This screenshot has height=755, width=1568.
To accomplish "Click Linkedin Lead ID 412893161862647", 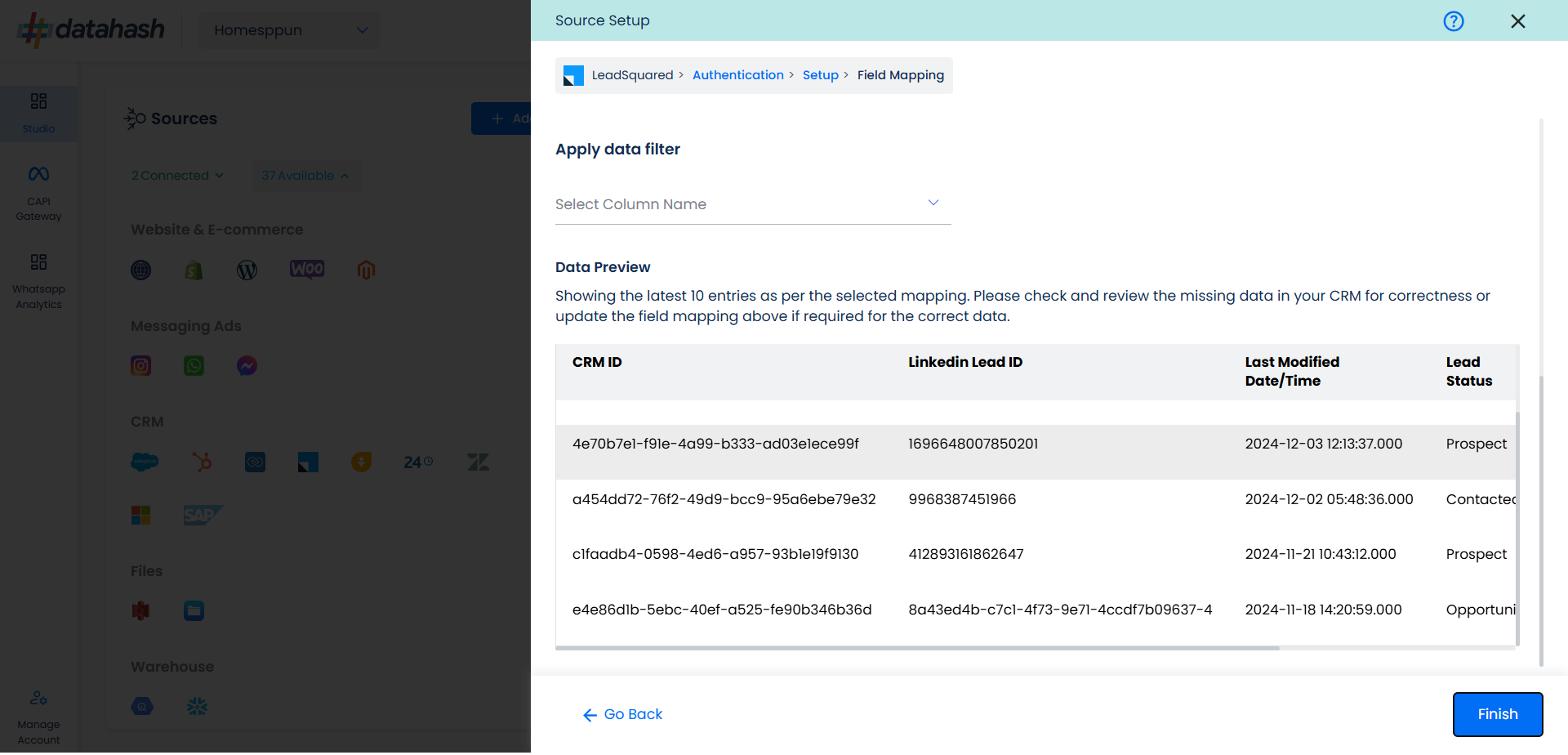I will coord(966,555).
